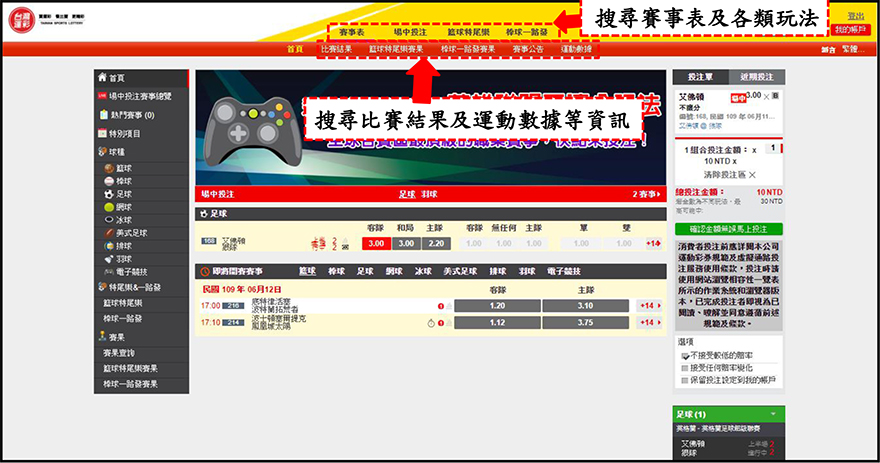Viewport: 880px width, 463px height.
Task: Open the match results menu item
Action: click(337, 49)
